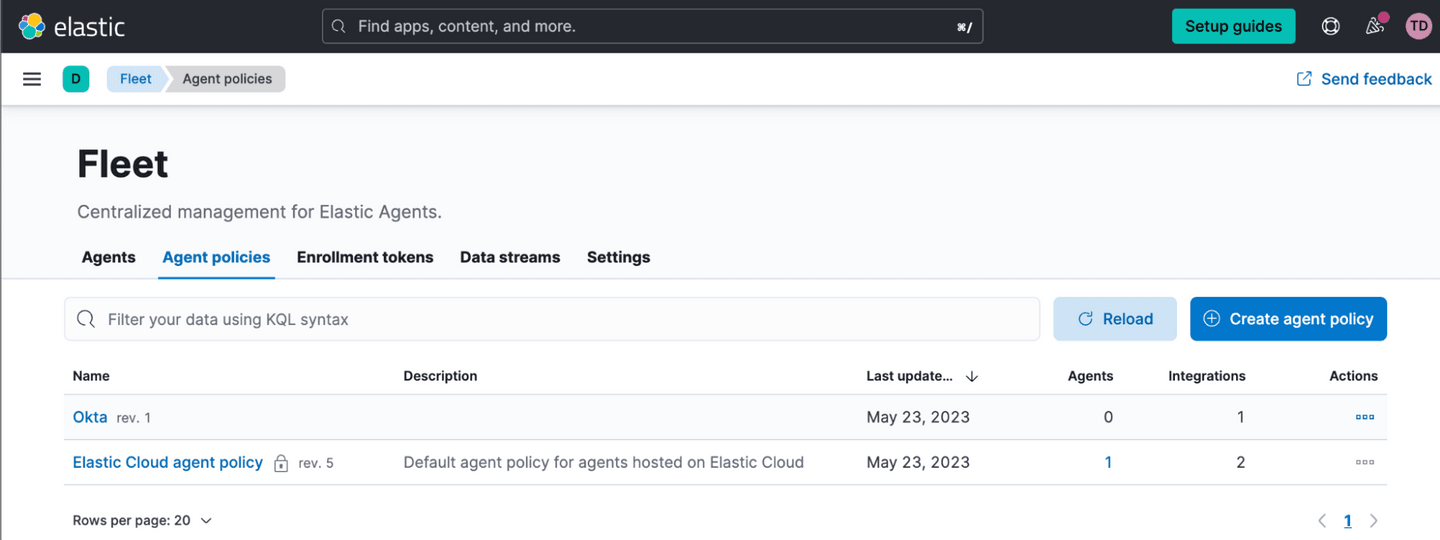Click the Elastic logo icon
1440x540 pixels.
click(32, 27)
